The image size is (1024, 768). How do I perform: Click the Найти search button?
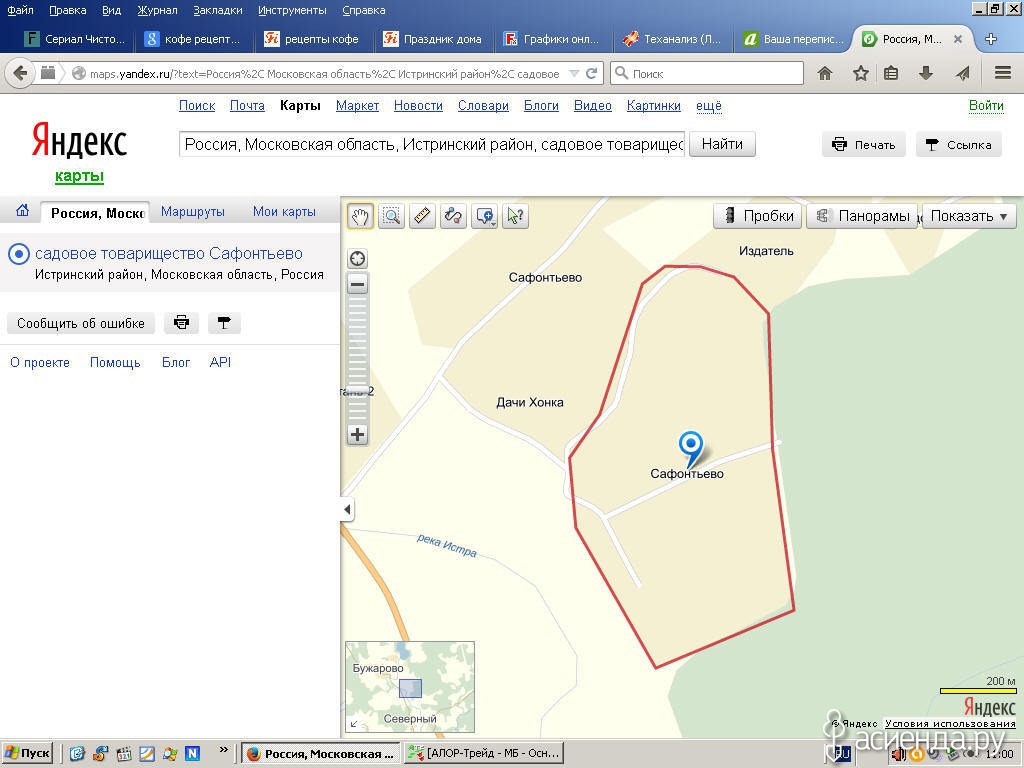(x=722, y=144)
